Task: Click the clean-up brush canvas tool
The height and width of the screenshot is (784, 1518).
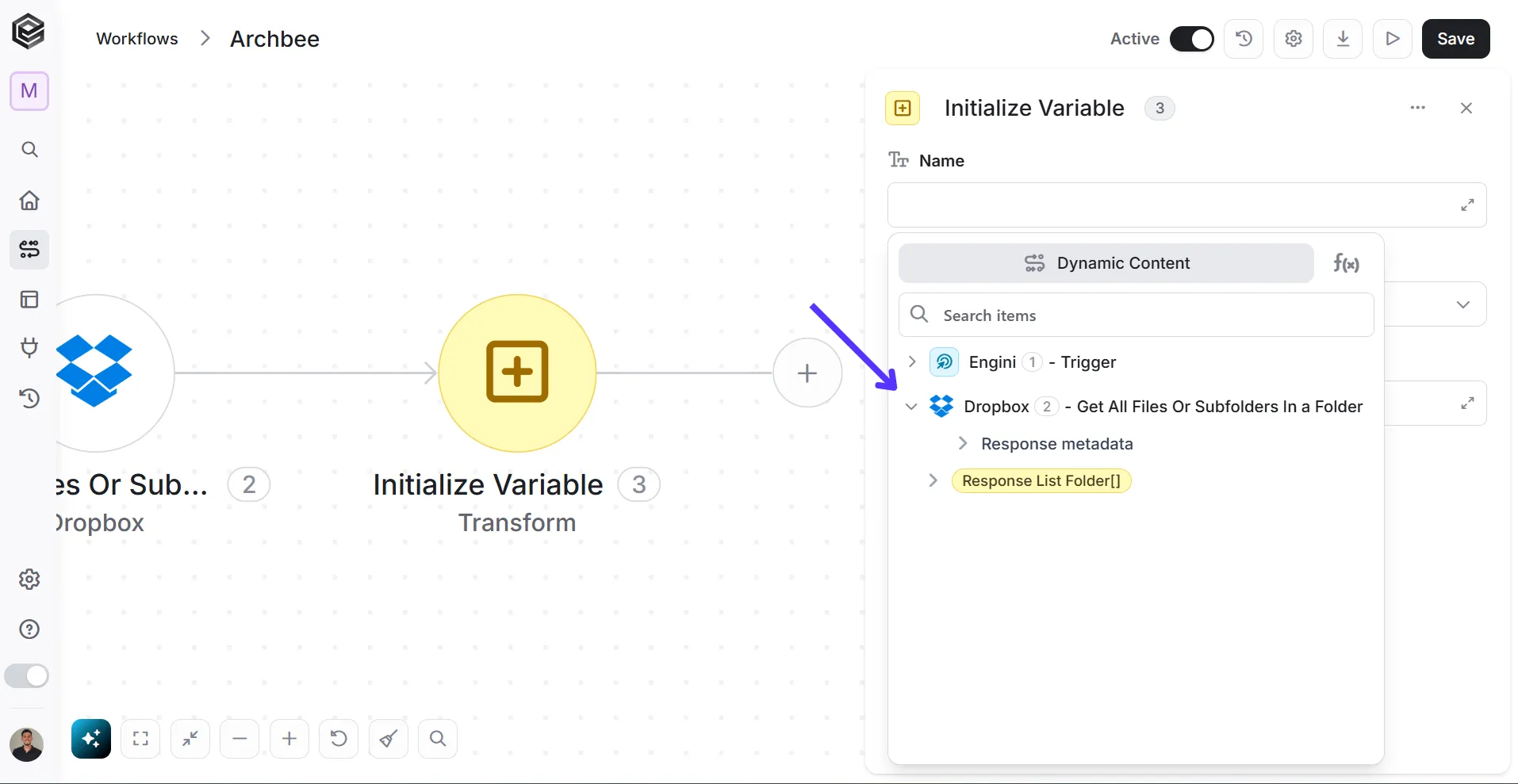Action: coord(389,739)
